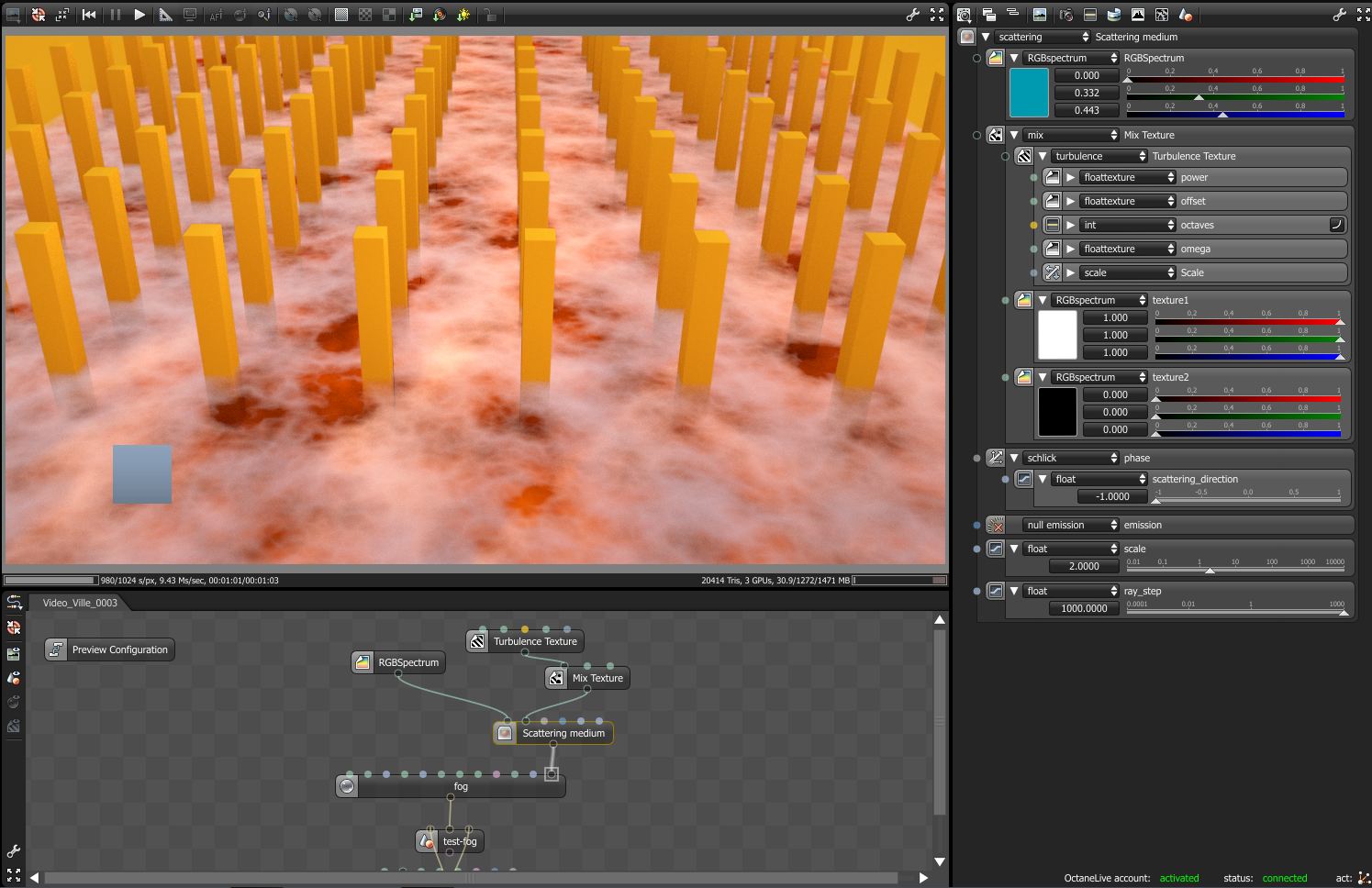Screen dimensions: 1372x888
Task: Click the scattering_direction slider
Action: tap(1249, 496)
